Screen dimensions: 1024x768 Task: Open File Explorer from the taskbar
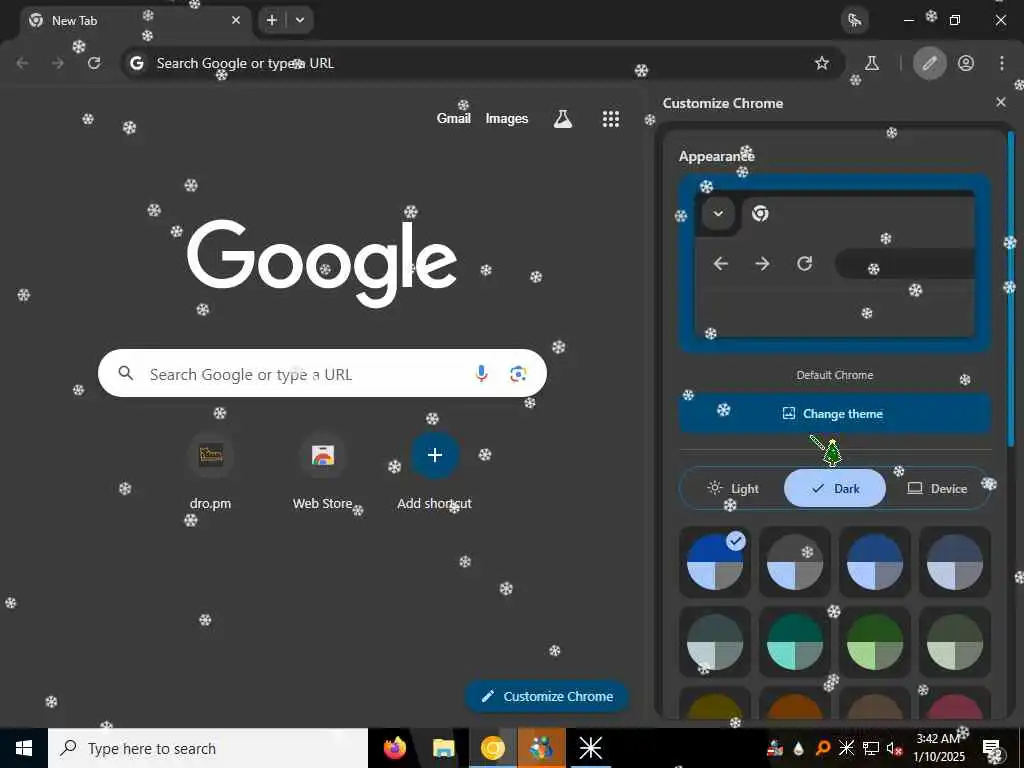click(x=443, y=748)
